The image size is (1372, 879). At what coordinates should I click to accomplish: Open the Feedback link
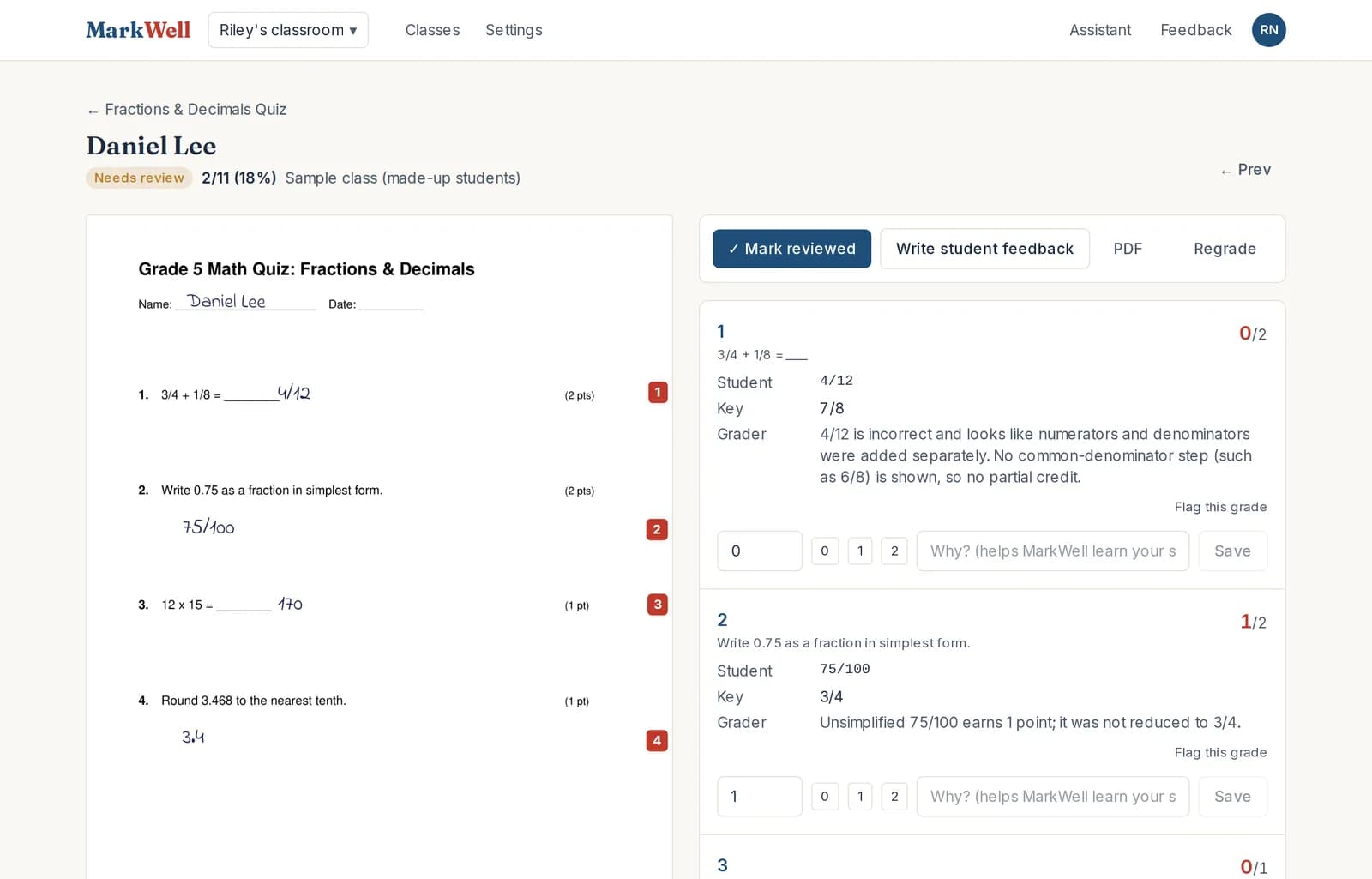tap(1196, 30)
